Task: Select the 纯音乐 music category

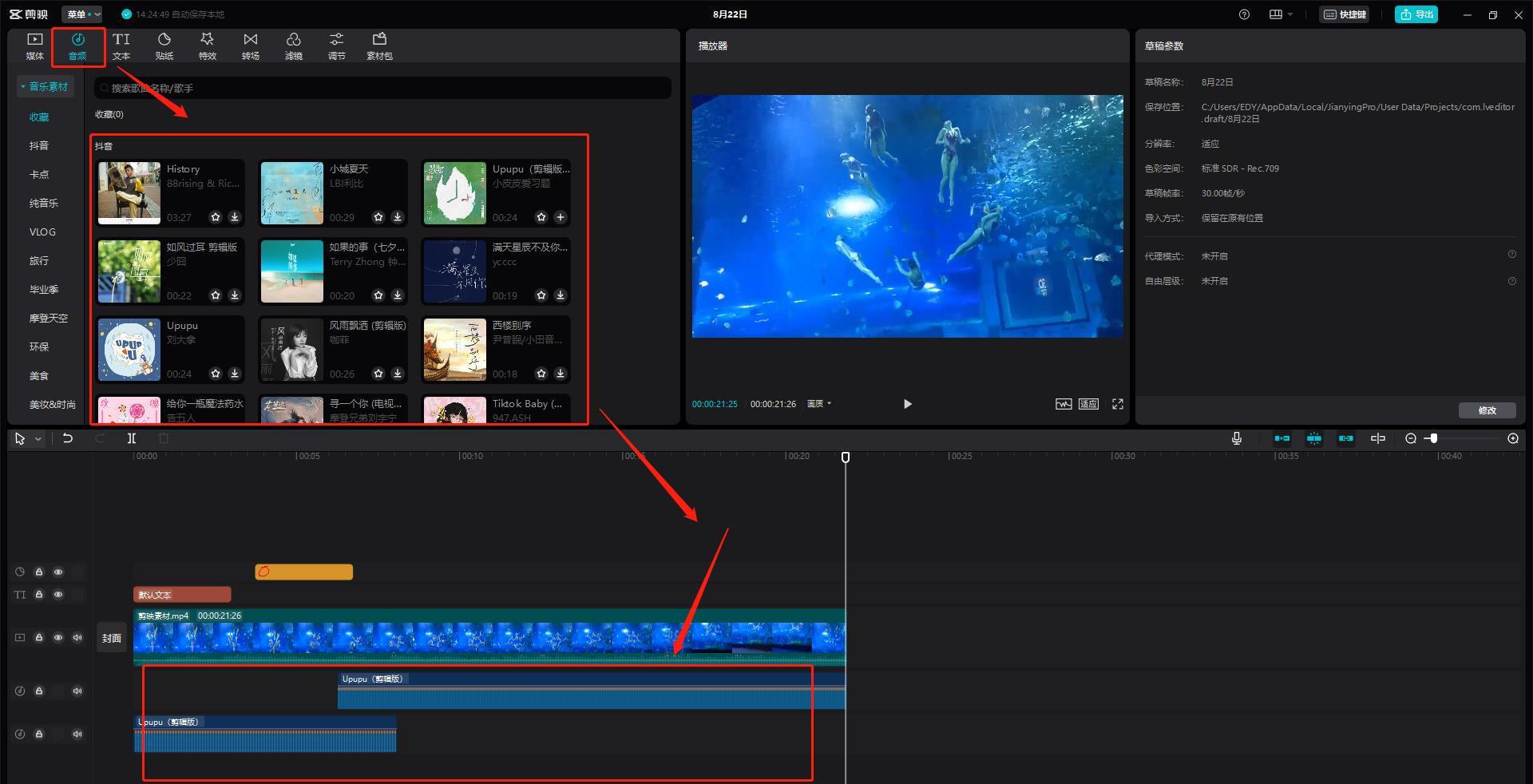Action: [44, 204]
